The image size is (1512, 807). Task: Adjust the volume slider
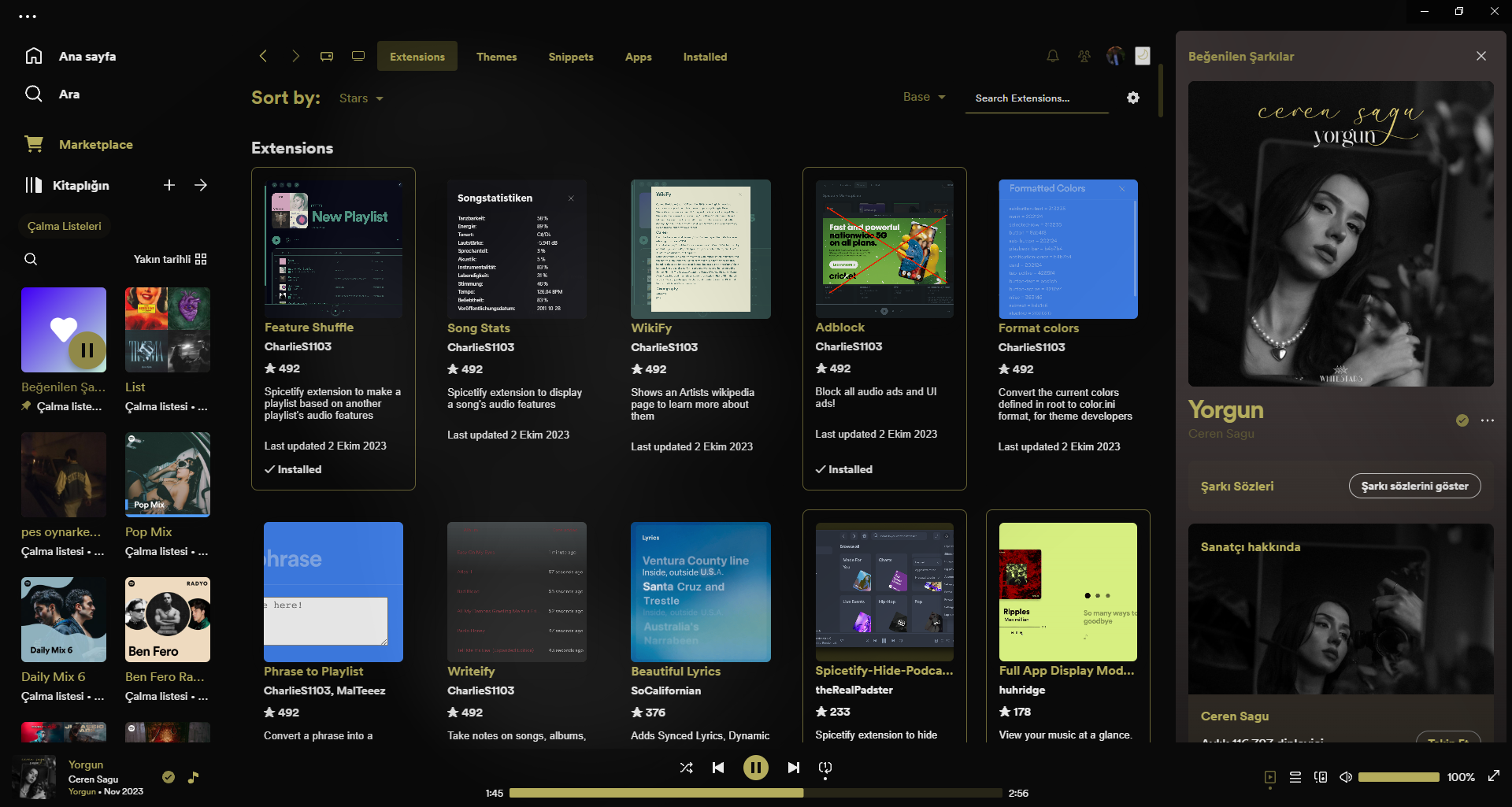1399,777
